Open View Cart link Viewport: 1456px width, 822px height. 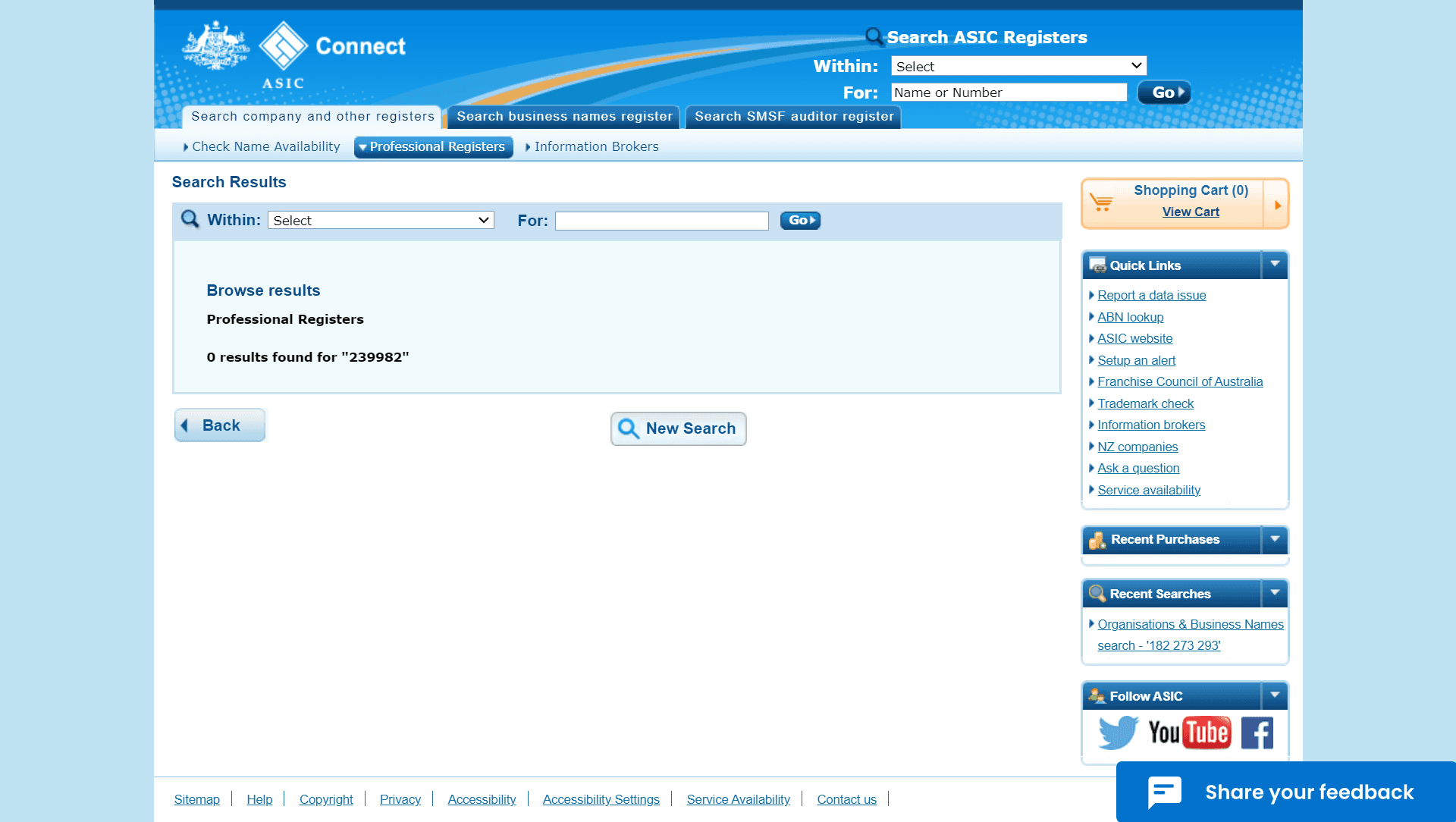point(1191,212)
